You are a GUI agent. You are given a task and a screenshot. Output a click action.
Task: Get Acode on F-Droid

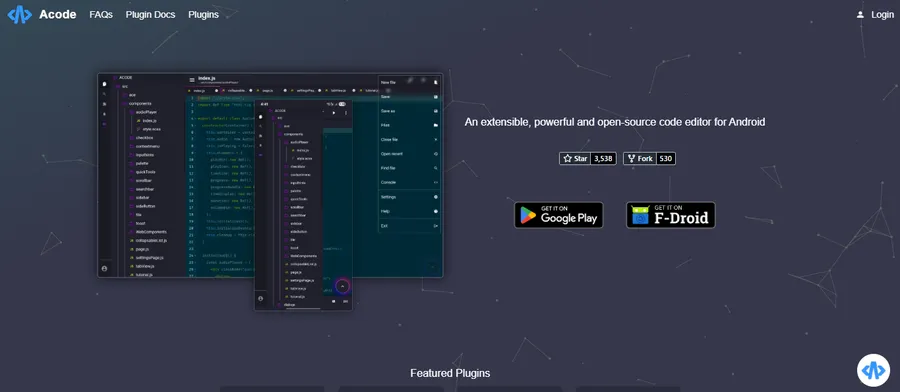(670, 215)
